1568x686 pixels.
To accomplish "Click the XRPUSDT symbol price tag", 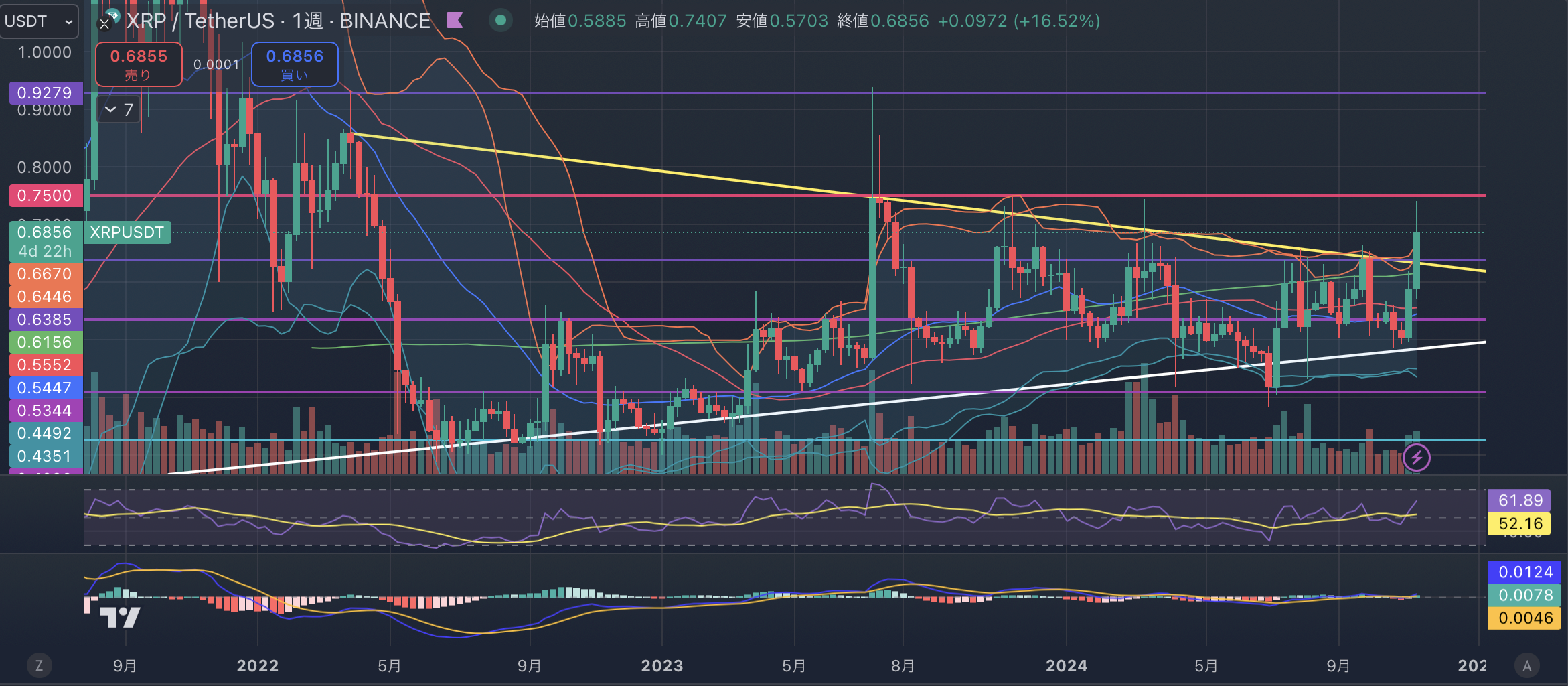I will (x=127, y=232).
